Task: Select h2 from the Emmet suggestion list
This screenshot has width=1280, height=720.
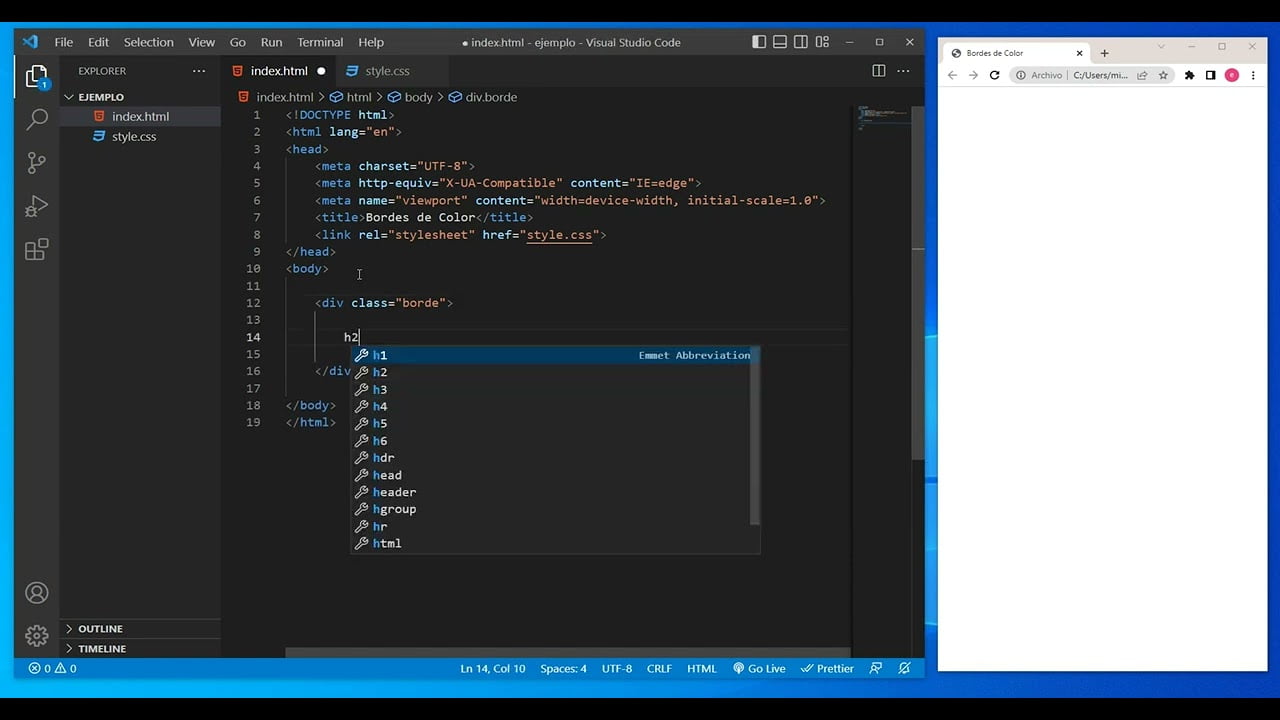Action: click(x=379, y=371)
